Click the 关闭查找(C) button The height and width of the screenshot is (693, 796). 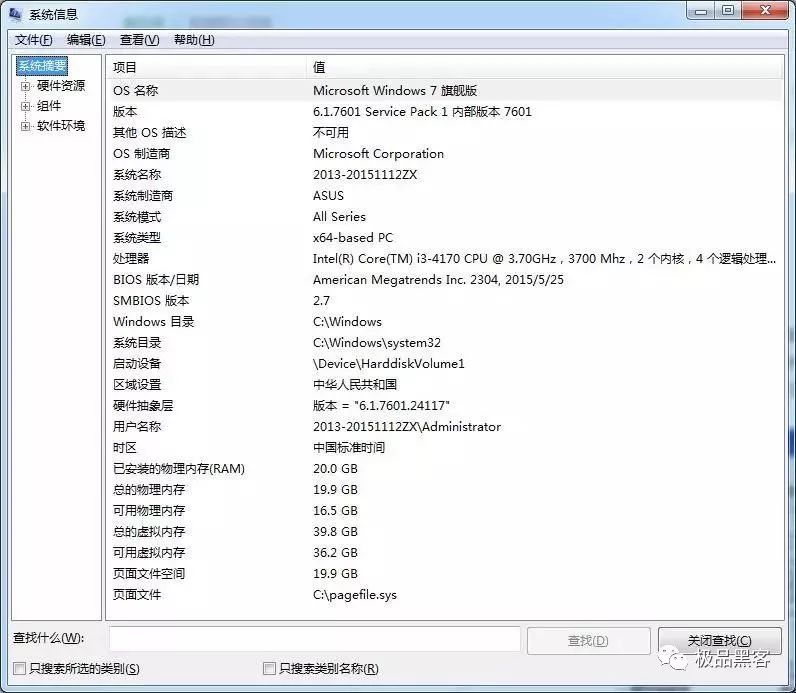click(x=719, y=641)
